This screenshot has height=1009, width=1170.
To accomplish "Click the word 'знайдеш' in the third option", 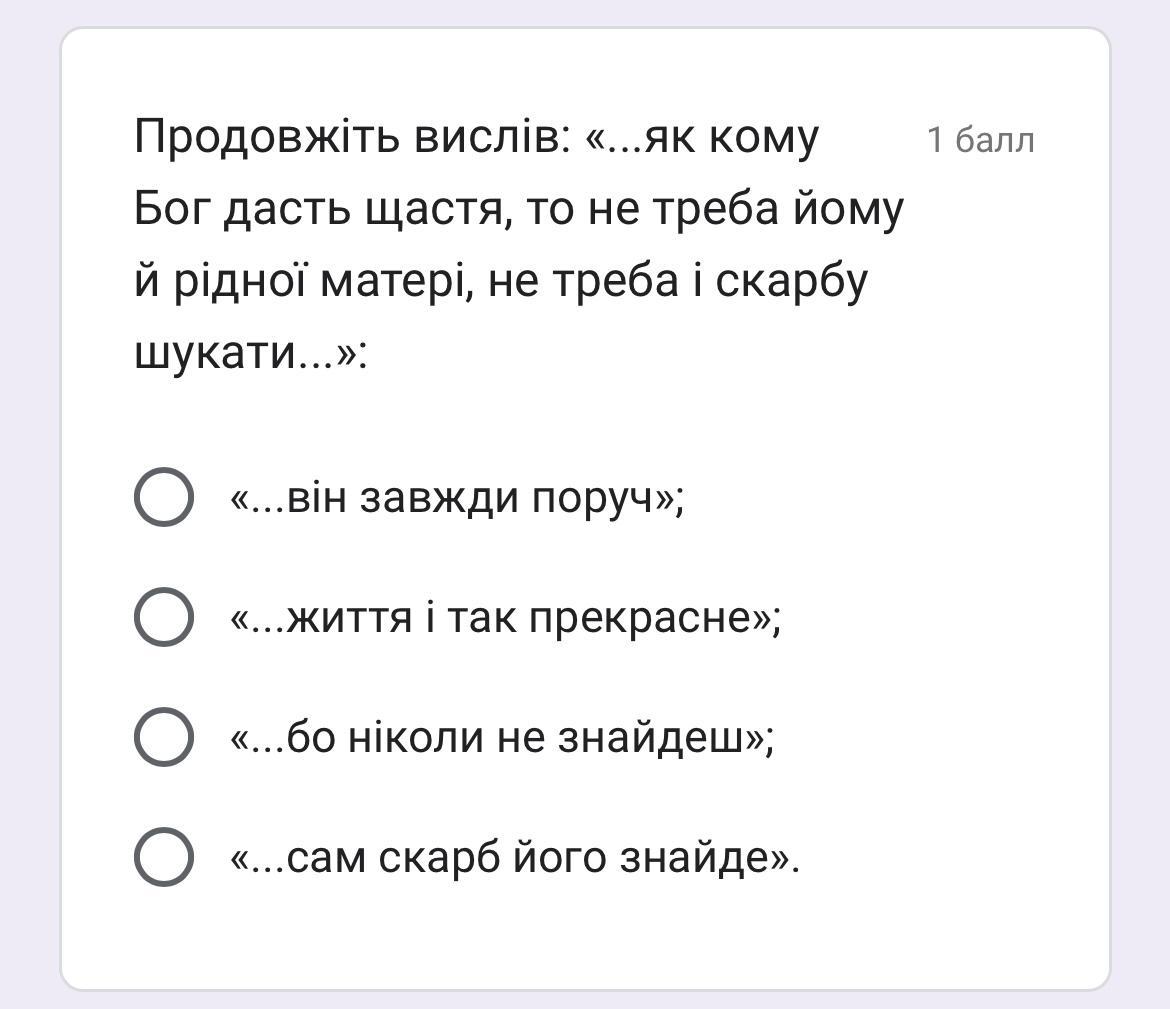I will [x=652, y=738].
